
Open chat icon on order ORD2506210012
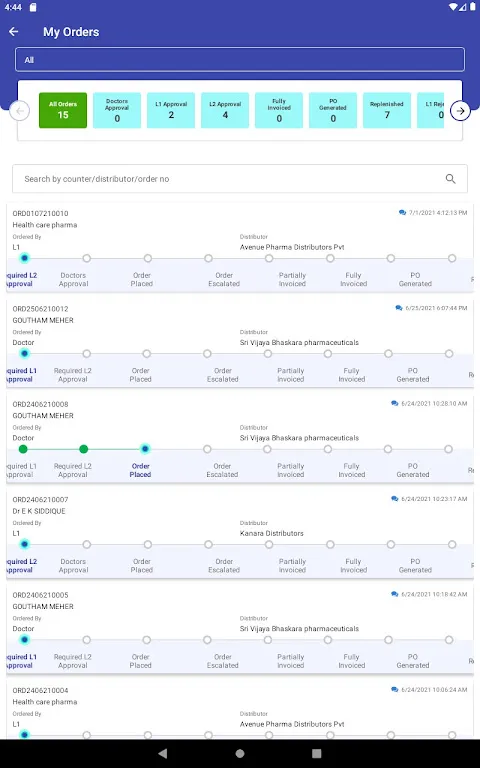click(x=399, y=308)
